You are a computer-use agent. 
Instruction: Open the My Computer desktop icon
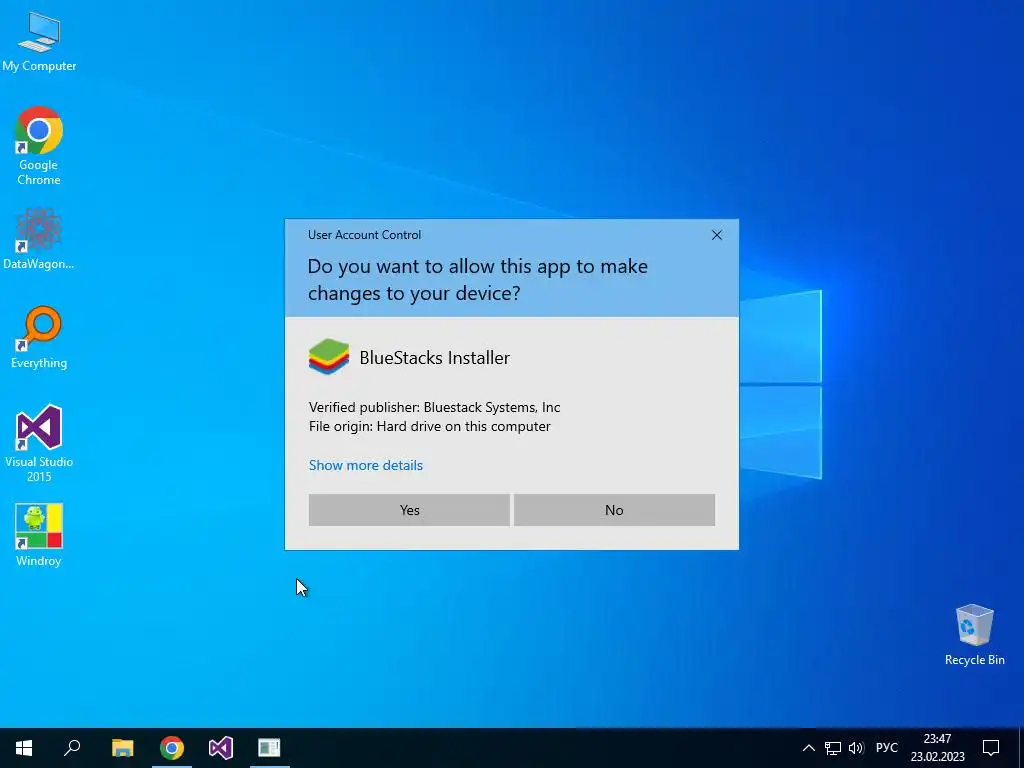click(x=39, y=40)
